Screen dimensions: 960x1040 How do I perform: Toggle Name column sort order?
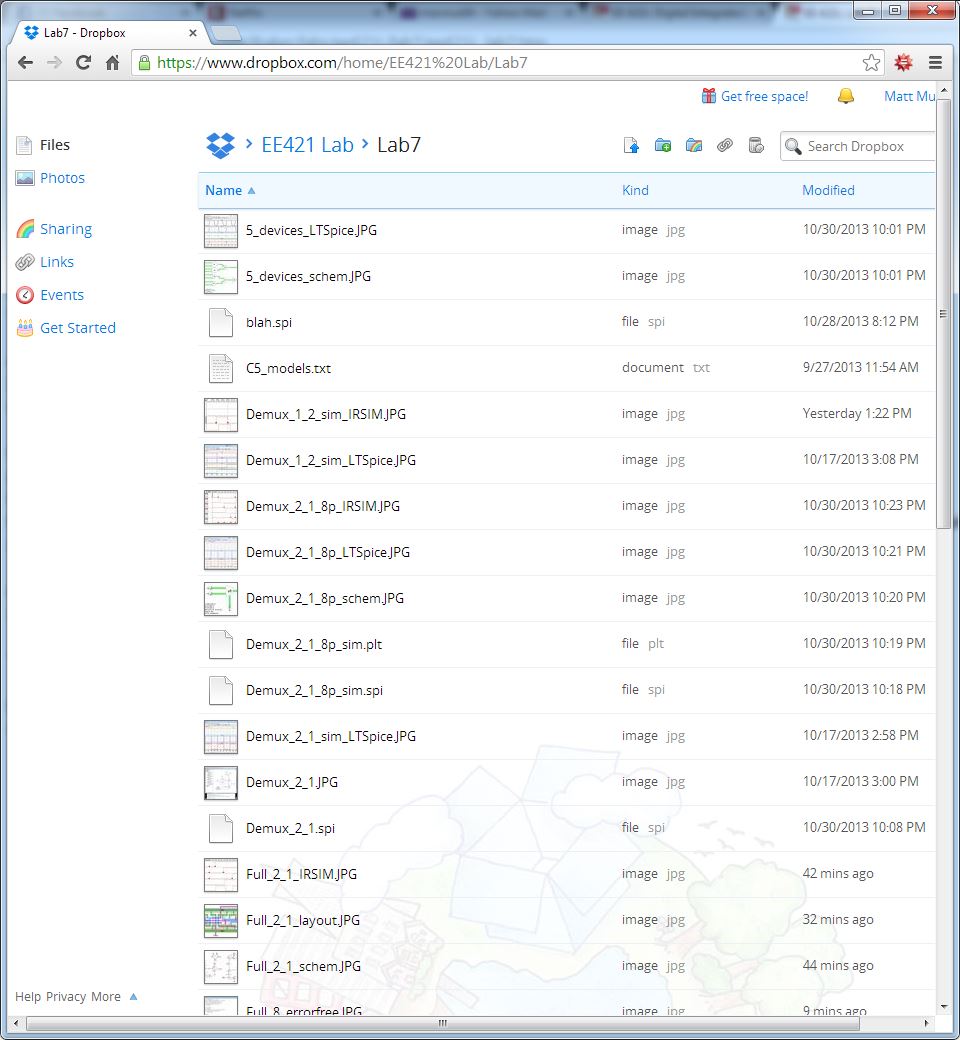coord(221,190)
